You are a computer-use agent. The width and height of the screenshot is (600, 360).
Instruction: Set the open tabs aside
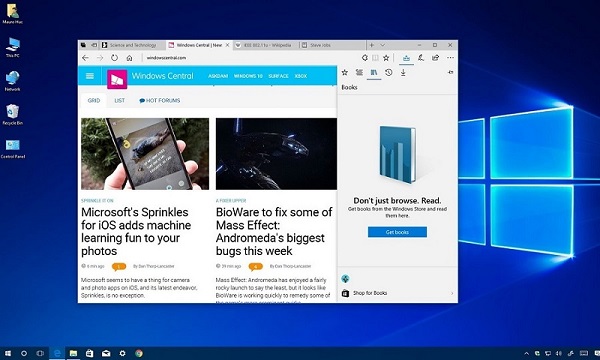[93, 45]
